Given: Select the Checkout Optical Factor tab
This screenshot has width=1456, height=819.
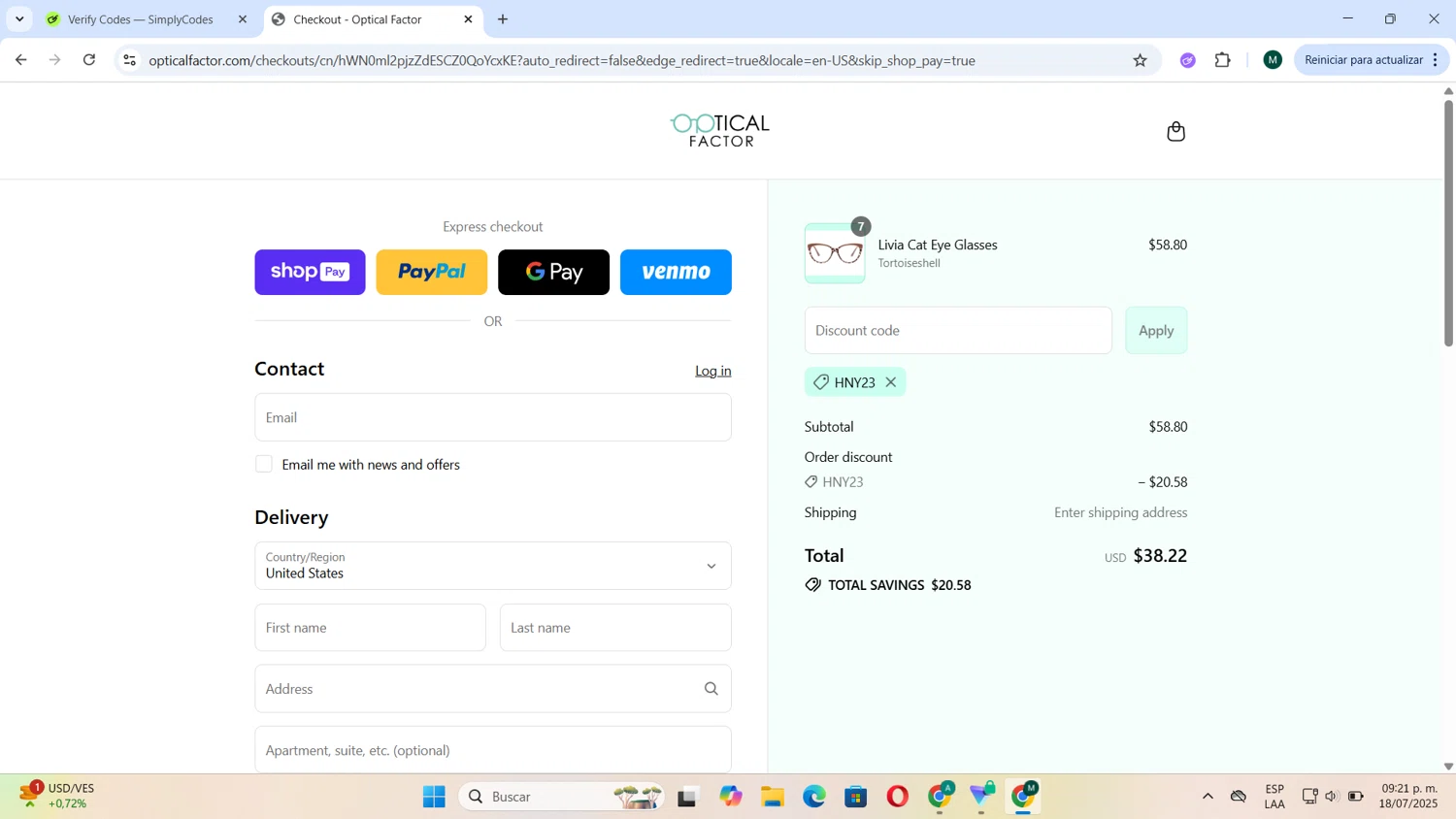Looking at the screenshot, I should point(357,19).
